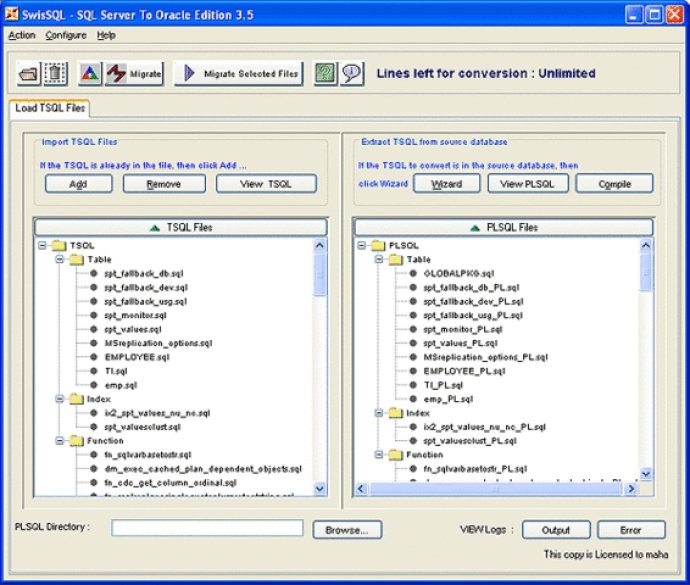This screenshot has height=585, width=690.
Task: Select fn_cdc_get_column_ordinal.sql file
Action: coord(170,483)
